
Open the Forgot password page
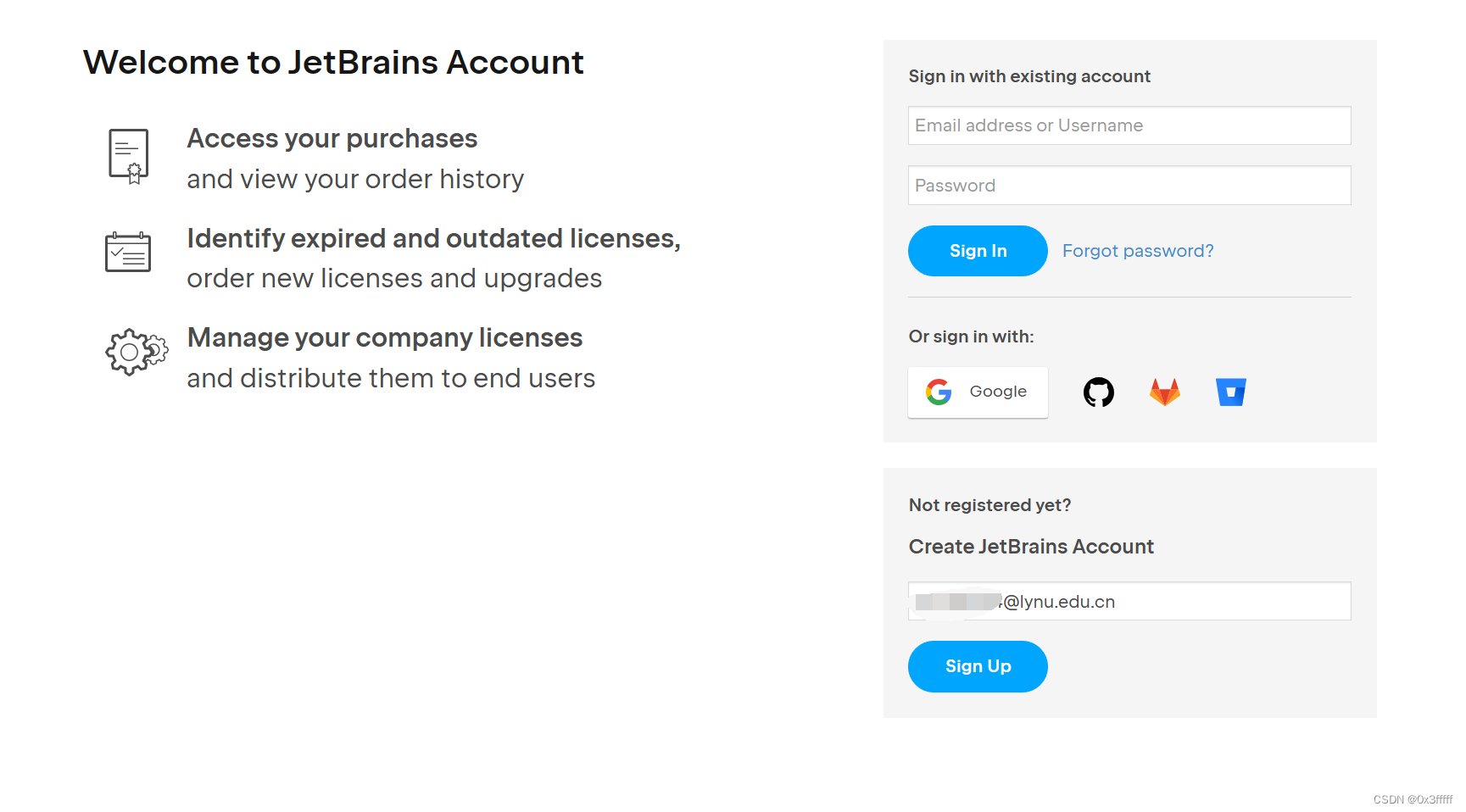click(x=1138, y=251)
